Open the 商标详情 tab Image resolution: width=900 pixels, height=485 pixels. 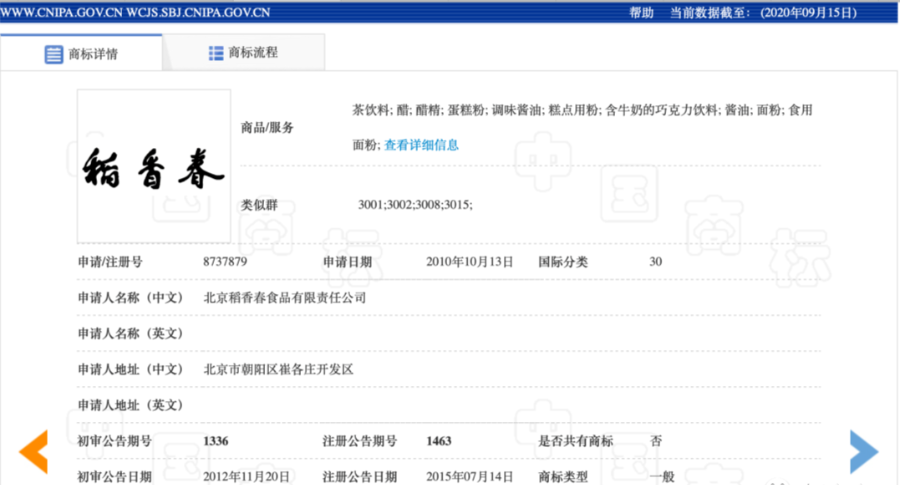click(82, 54)
